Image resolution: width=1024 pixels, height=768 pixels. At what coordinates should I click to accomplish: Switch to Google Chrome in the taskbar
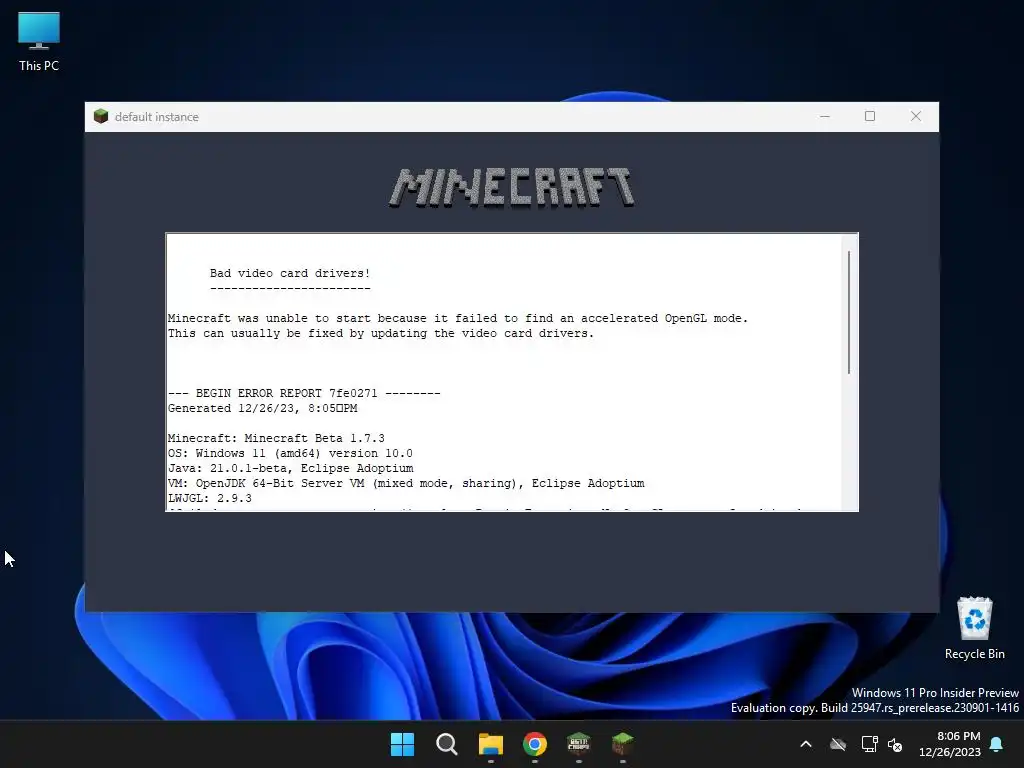tap(535, 744)
